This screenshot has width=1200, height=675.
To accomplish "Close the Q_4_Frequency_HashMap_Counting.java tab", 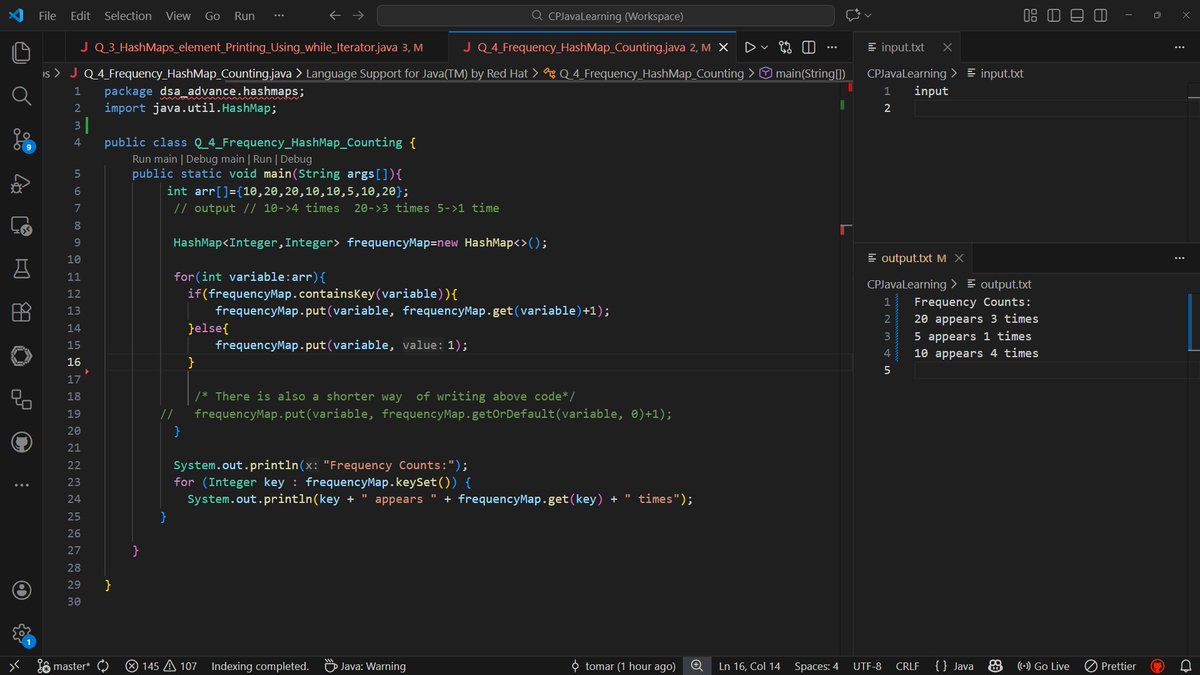I will [724, 47].
